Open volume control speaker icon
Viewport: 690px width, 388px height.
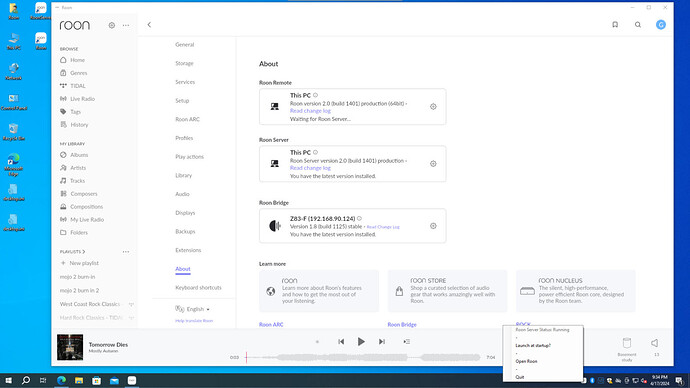(654, 343)
